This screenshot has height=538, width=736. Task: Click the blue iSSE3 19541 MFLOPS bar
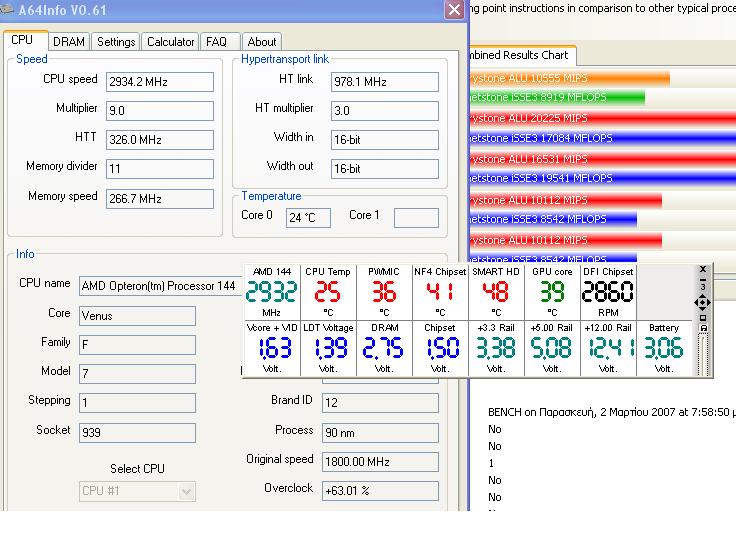(603, 178)
